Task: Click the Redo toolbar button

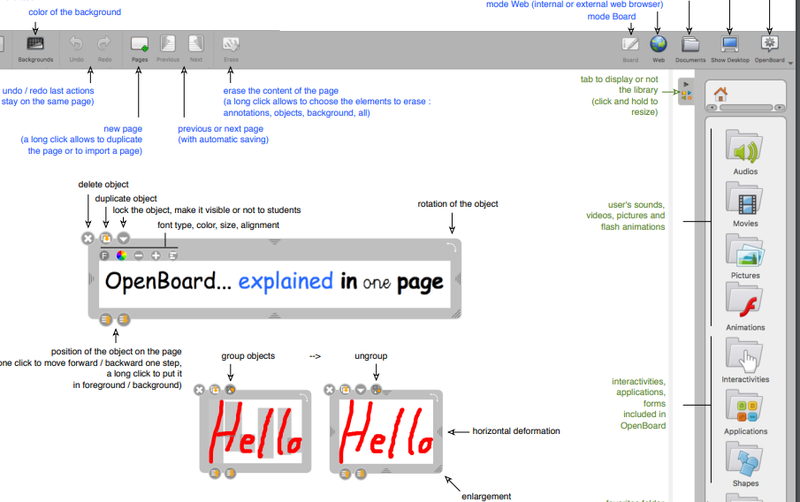Action: [104, 49]
